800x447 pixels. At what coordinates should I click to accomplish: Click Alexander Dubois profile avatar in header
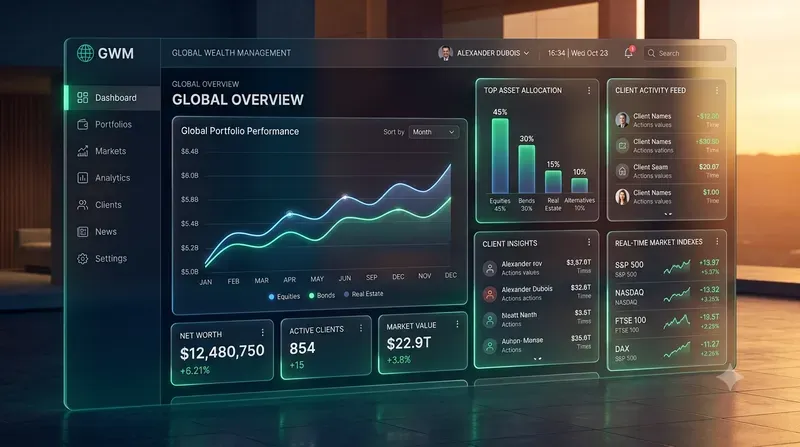tap(445, 53)
